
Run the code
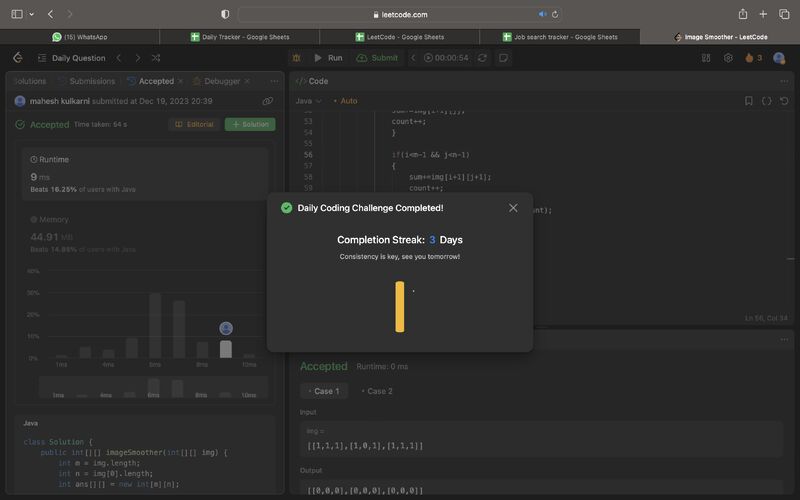coord(328,58)
